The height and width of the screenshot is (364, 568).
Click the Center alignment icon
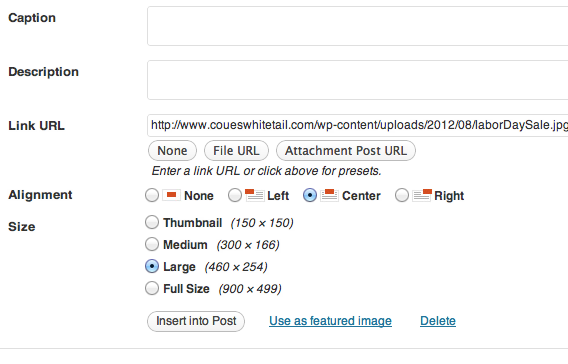click(x=329, y=195)
